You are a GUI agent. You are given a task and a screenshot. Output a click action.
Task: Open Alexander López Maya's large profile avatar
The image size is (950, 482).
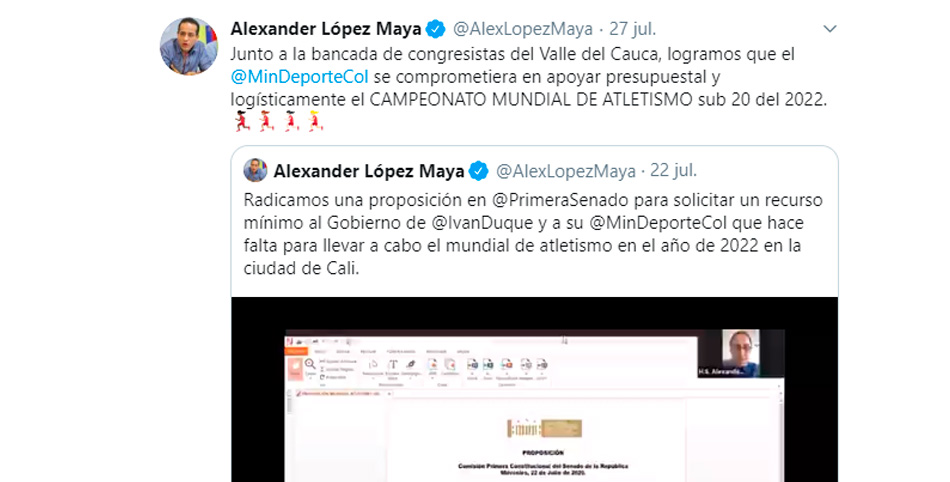188,47
